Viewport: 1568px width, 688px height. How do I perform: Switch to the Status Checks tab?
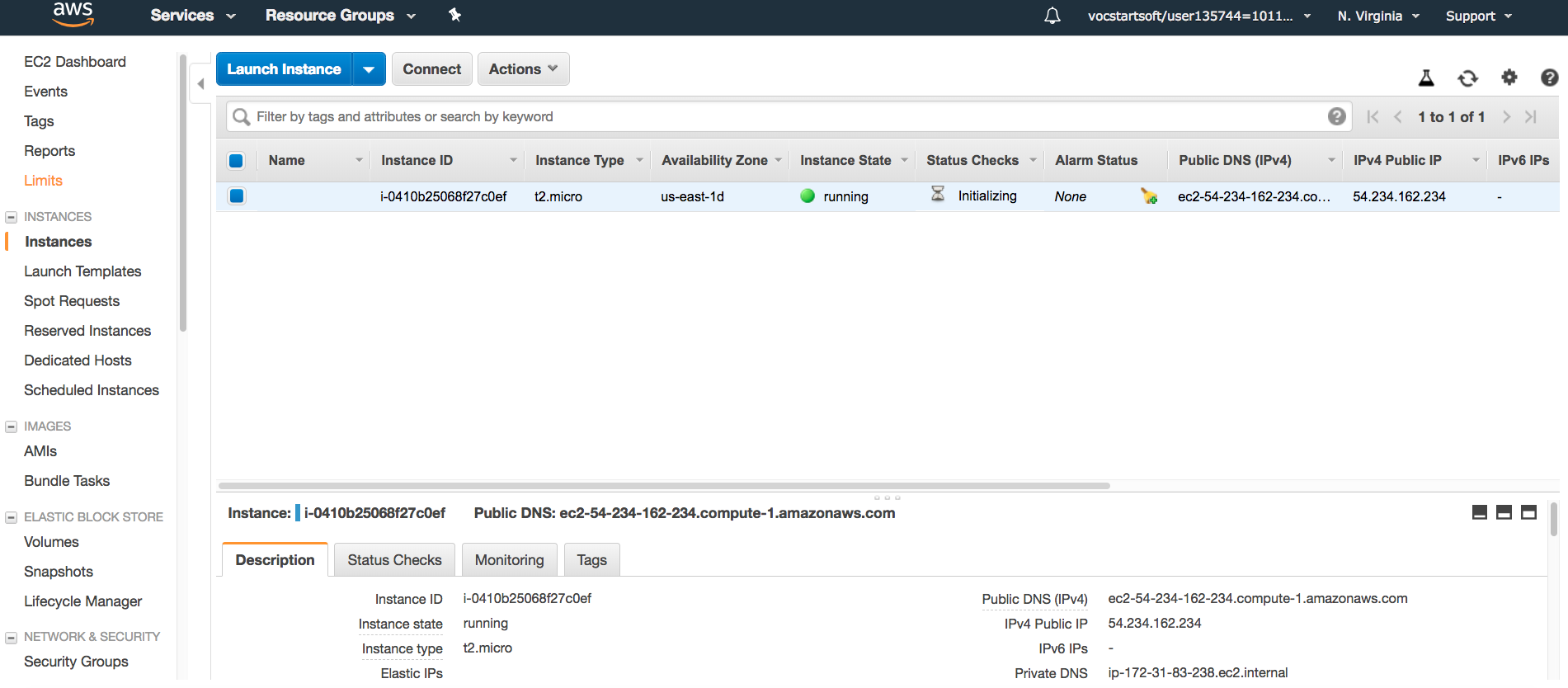(x=394, y=559)
